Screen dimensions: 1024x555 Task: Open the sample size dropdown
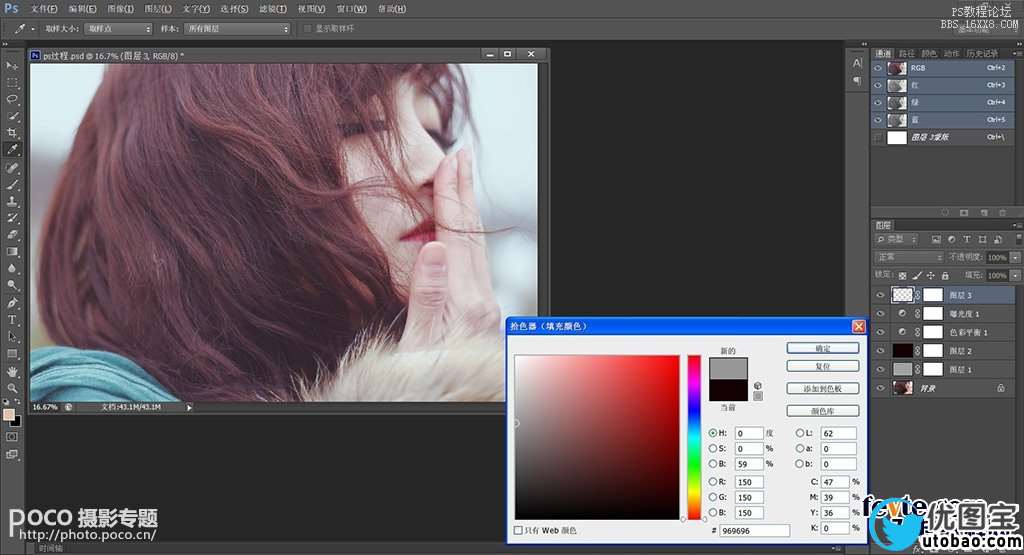tap(118, 29)
